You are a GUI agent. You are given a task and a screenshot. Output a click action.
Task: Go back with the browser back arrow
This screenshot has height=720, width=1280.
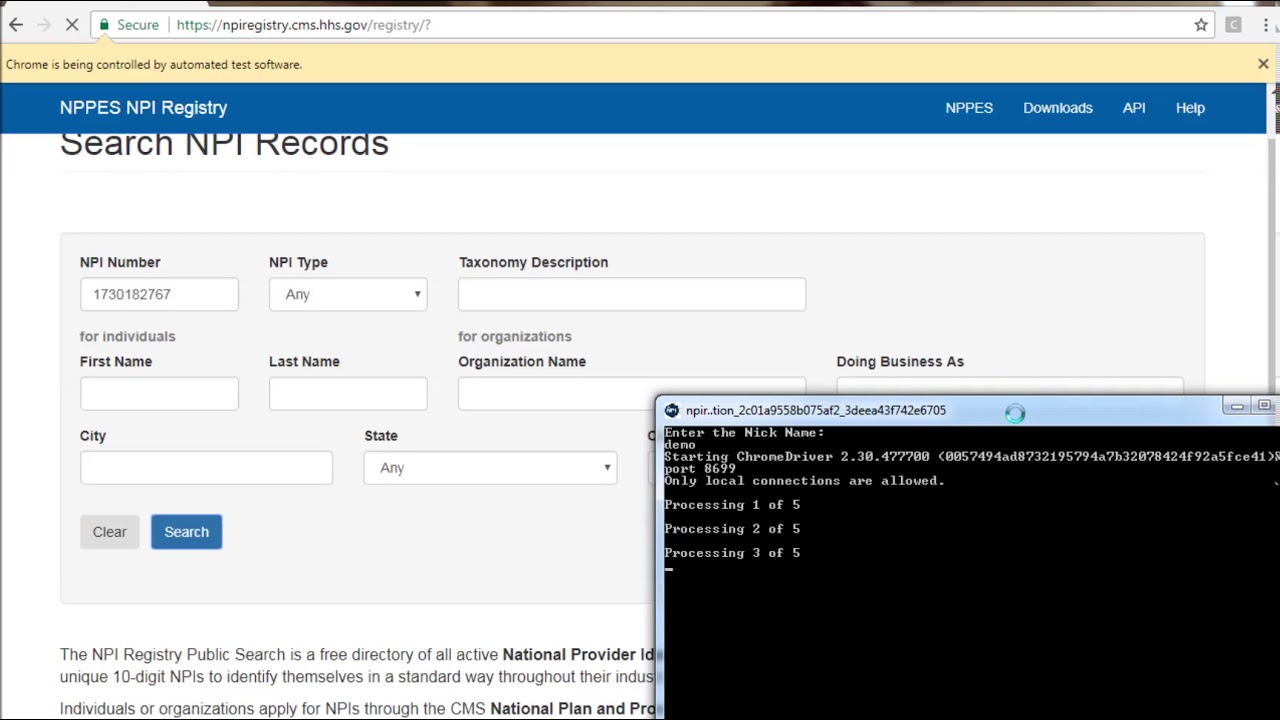16,25
